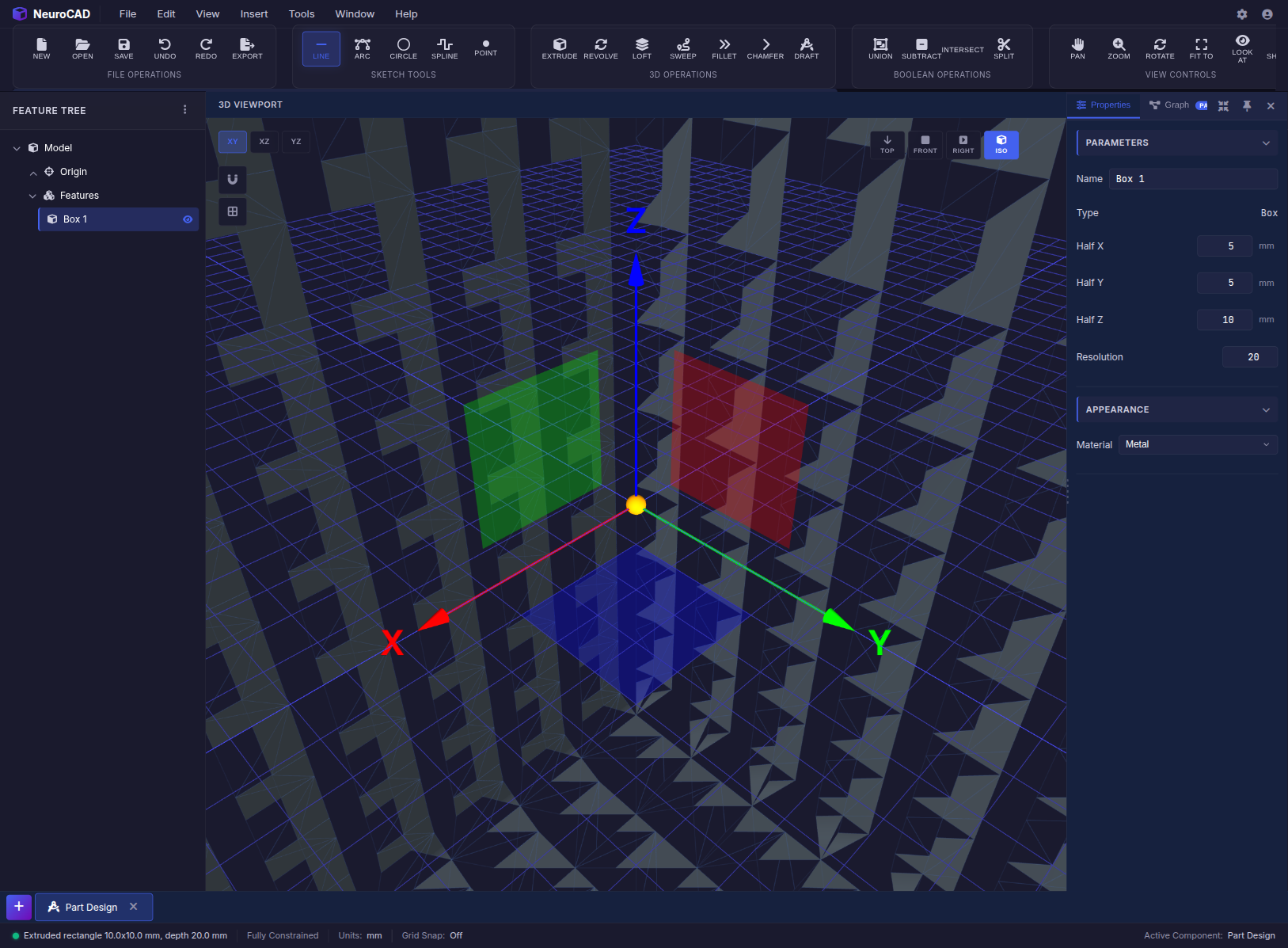Activate the ISO view toggle
Image resolution: width=1288 pixels, height=948 pixels.
(x=1001, y=145)
